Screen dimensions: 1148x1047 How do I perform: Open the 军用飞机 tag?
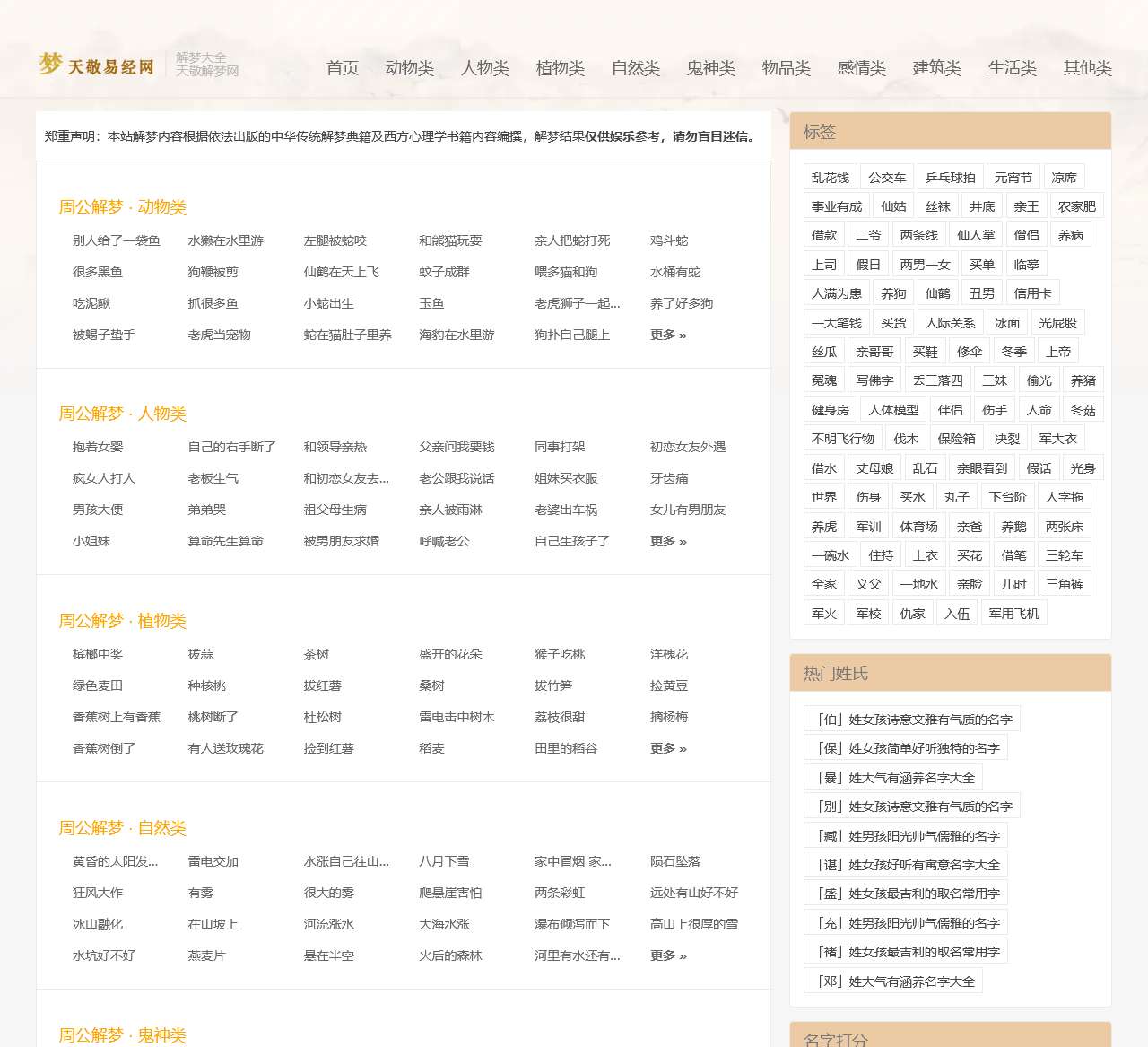coord(1014,614)
